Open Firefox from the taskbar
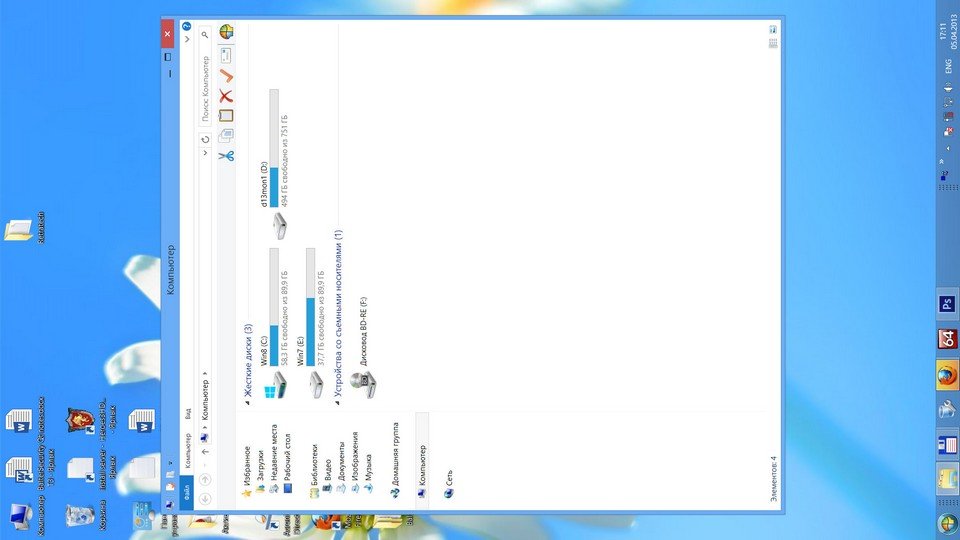This screenshot has height=540, width=960. pos(946,375)
